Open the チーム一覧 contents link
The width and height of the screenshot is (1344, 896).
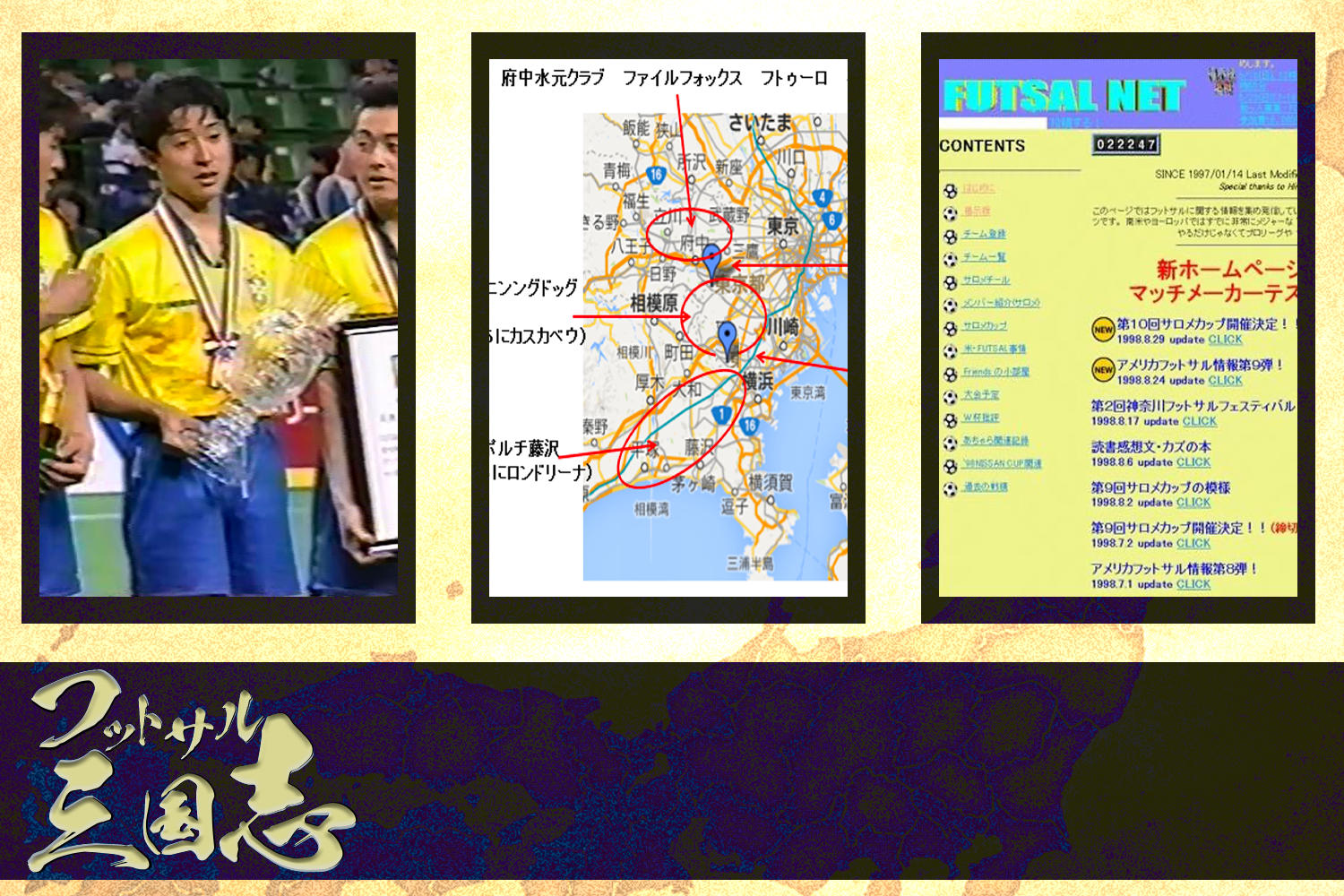pyautogui.click(x=984, y=257)
